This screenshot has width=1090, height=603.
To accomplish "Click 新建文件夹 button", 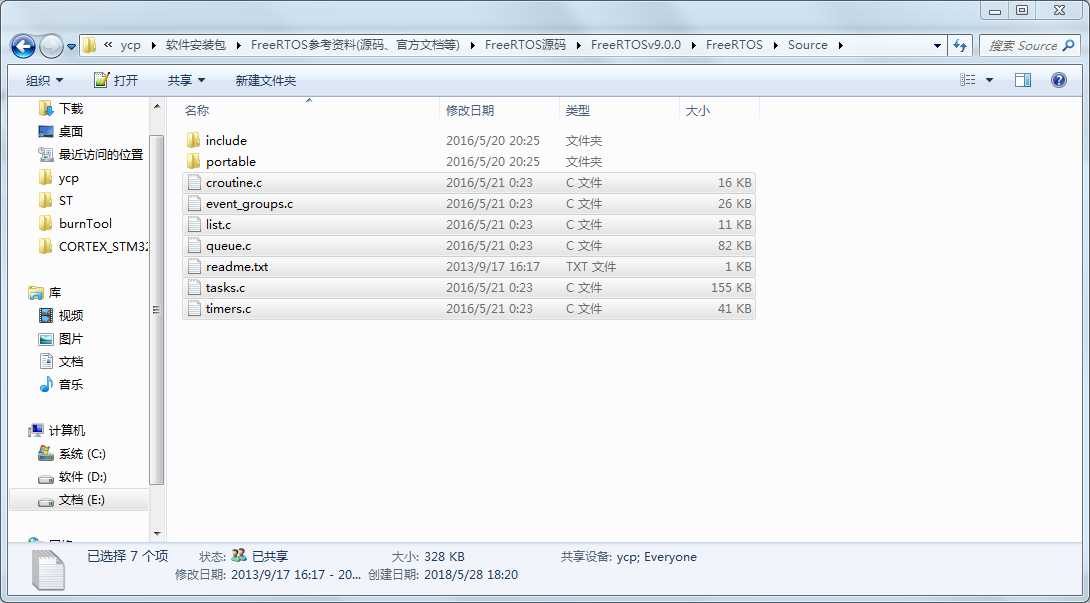I will pyautogui.click(x=266, y=81).
